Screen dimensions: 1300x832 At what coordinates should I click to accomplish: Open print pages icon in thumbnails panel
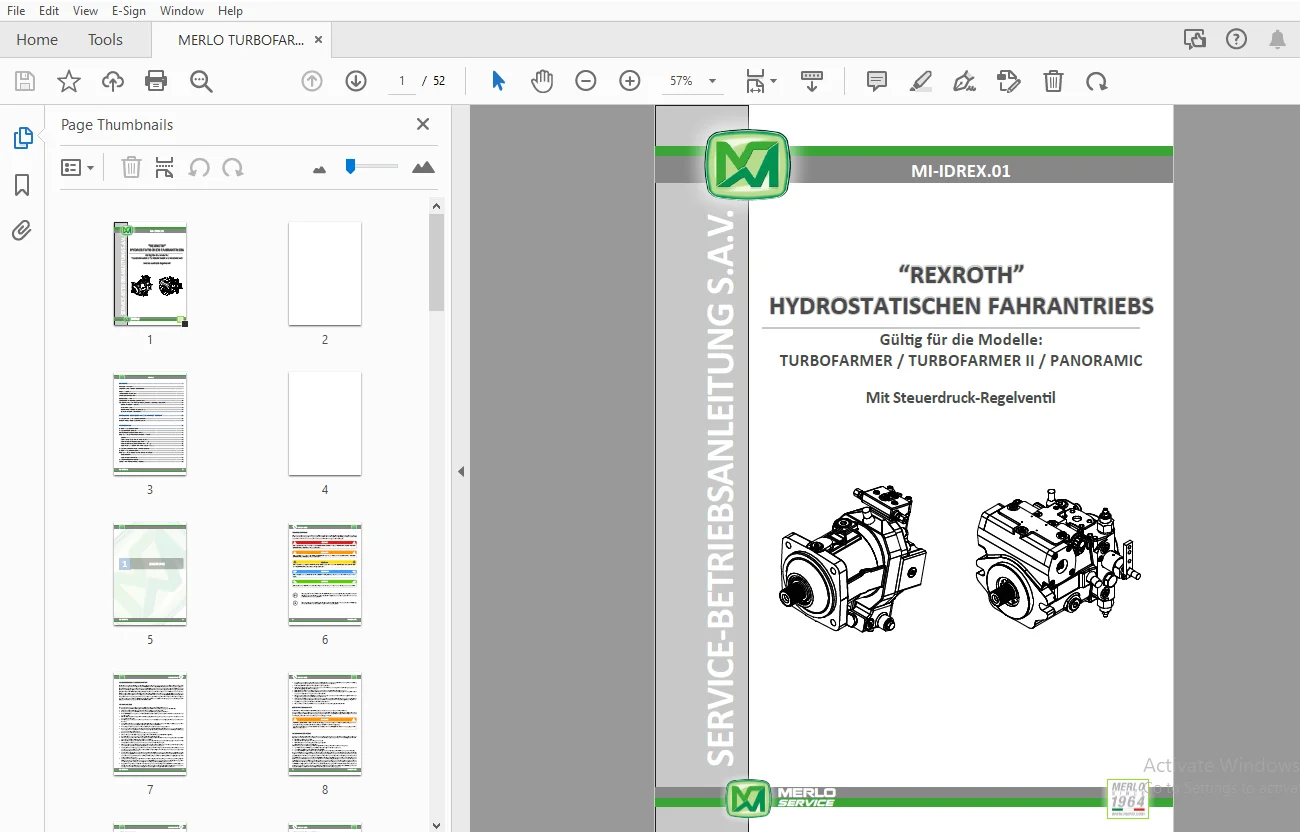tap(165, 168)
